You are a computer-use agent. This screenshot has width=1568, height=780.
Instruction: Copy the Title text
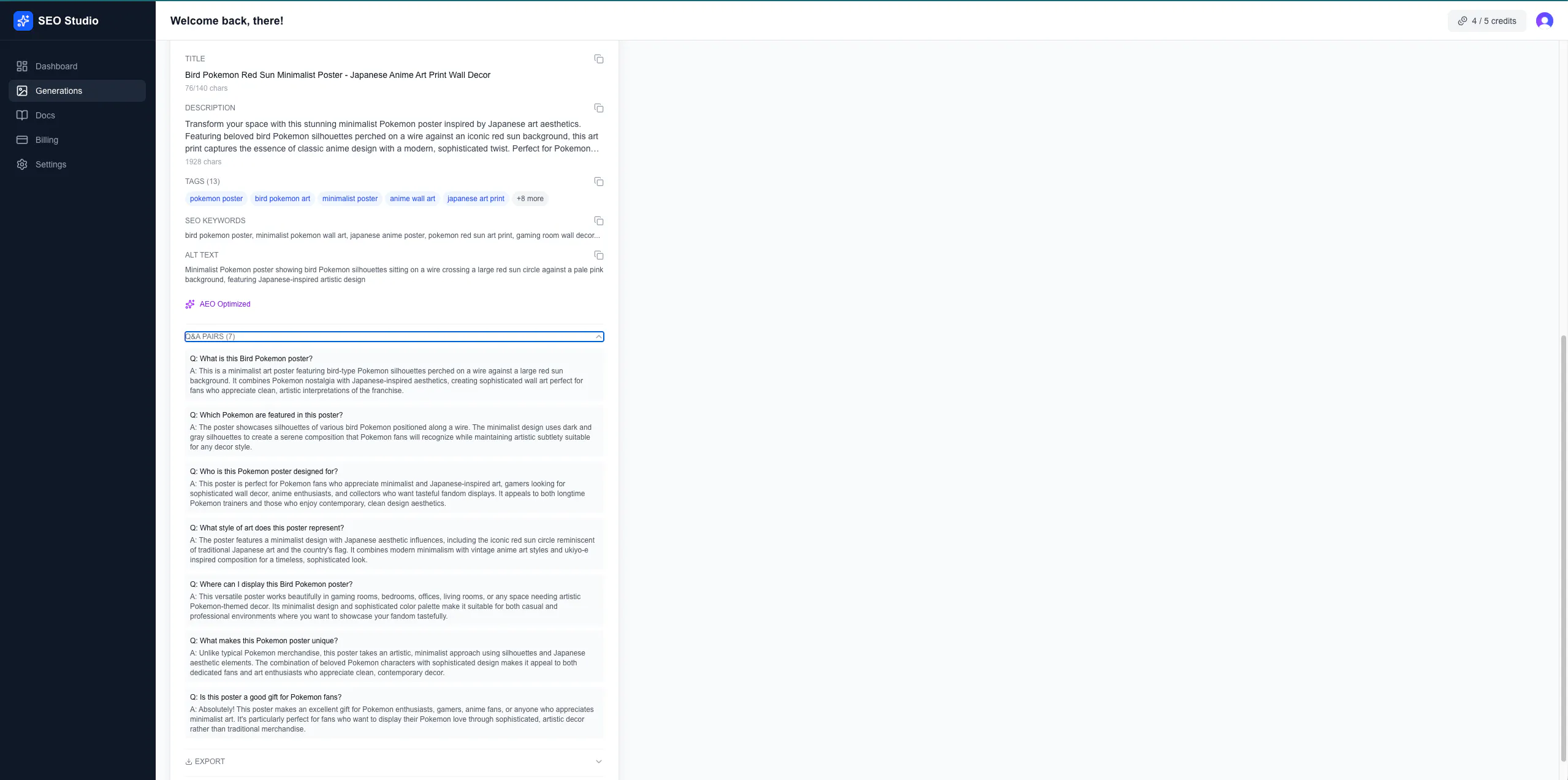599,59
